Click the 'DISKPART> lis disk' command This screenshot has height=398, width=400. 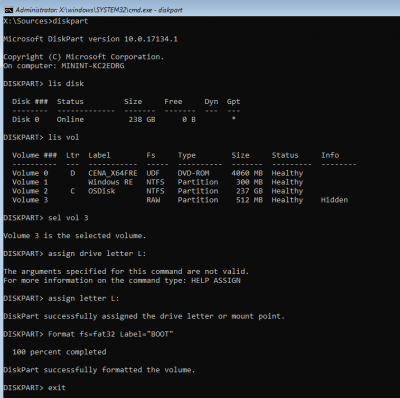tap(43, 84)
